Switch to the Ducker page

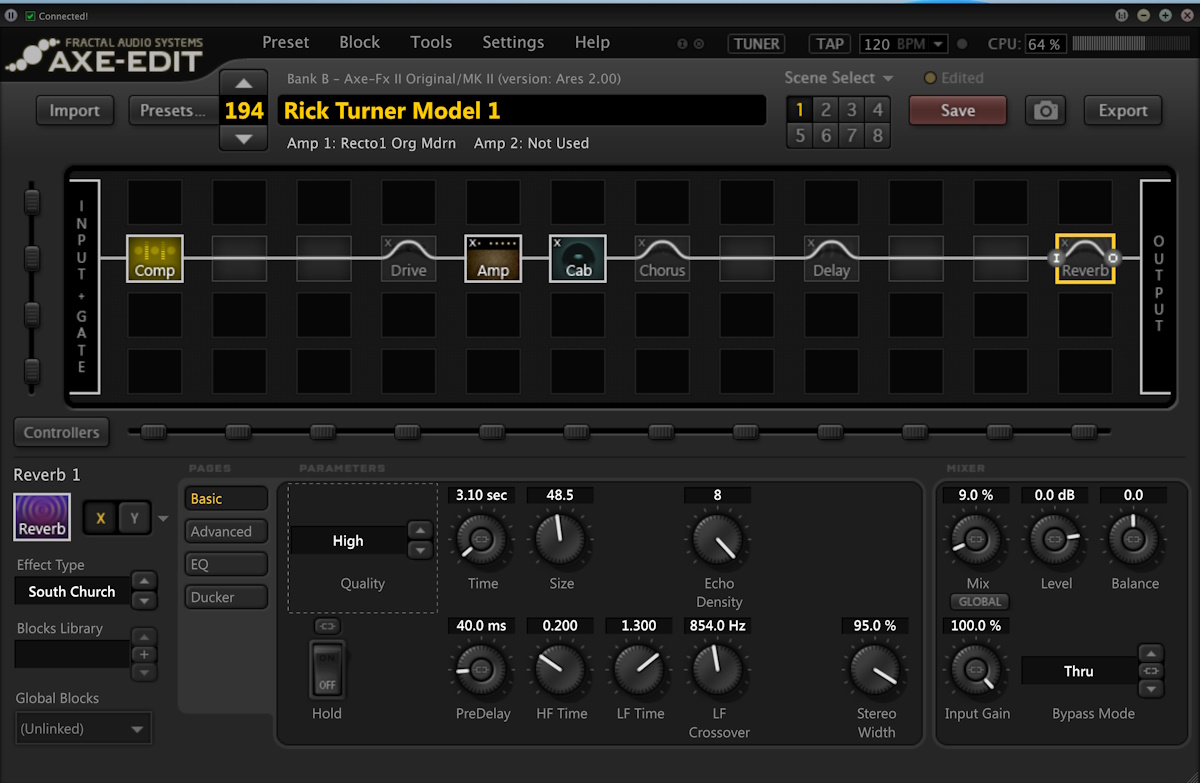pos(226,598)
